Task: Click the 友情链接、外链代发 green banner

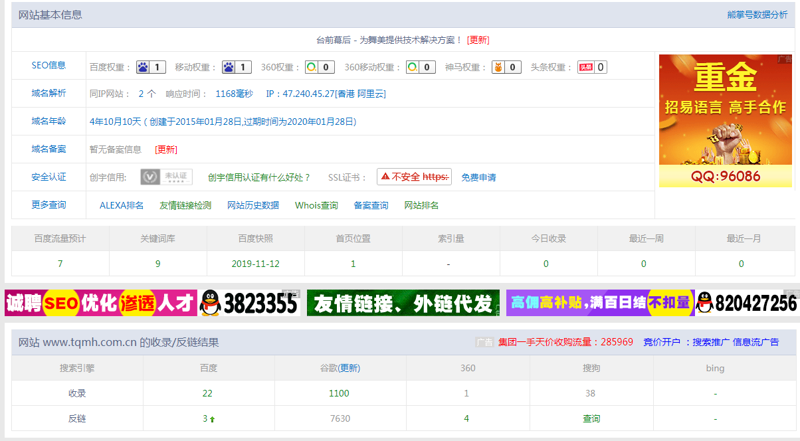Action: [403, 303]
